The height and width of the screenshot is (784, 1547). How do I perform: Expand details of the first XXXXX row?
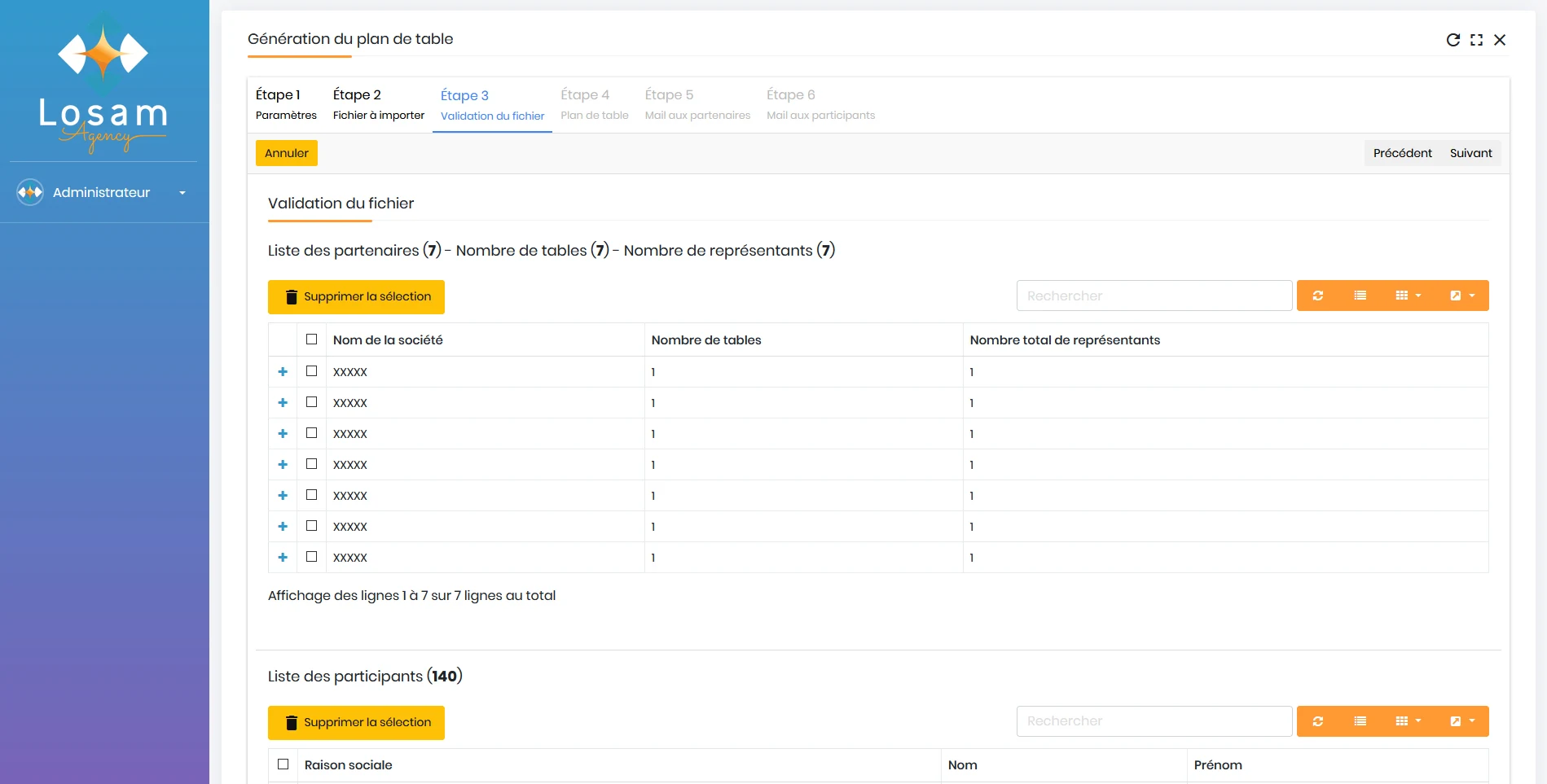283,372
